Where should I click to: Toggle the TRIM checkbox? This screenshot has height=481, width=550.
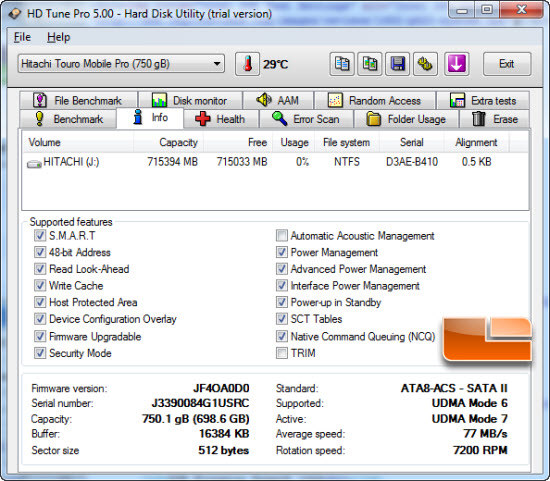click(282, 353)
